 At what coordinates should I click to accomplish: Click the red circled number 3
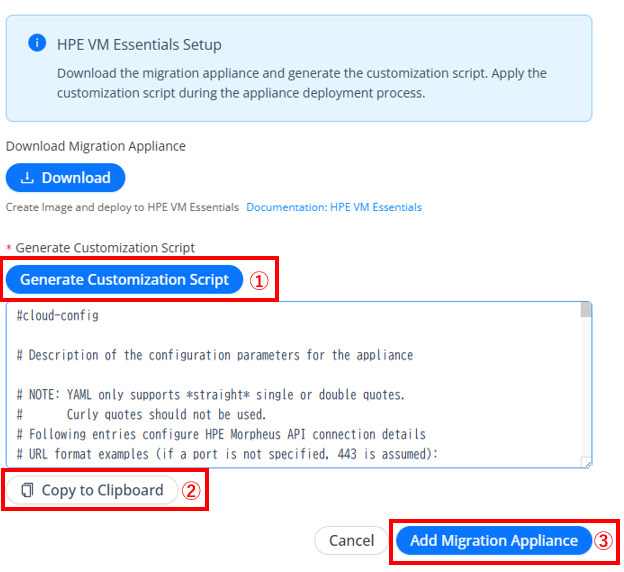[603, 541]
